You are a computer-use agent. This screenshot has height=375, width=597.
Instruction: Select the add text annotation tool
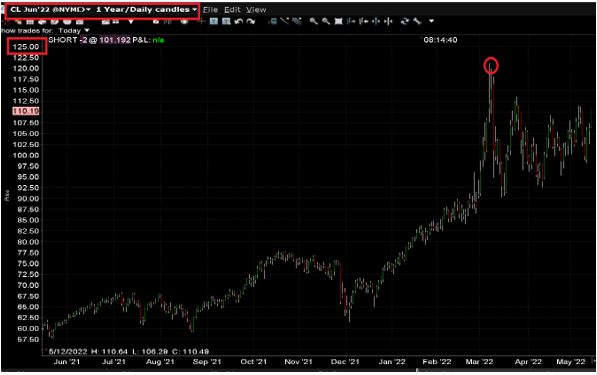(x=214, y=21)
